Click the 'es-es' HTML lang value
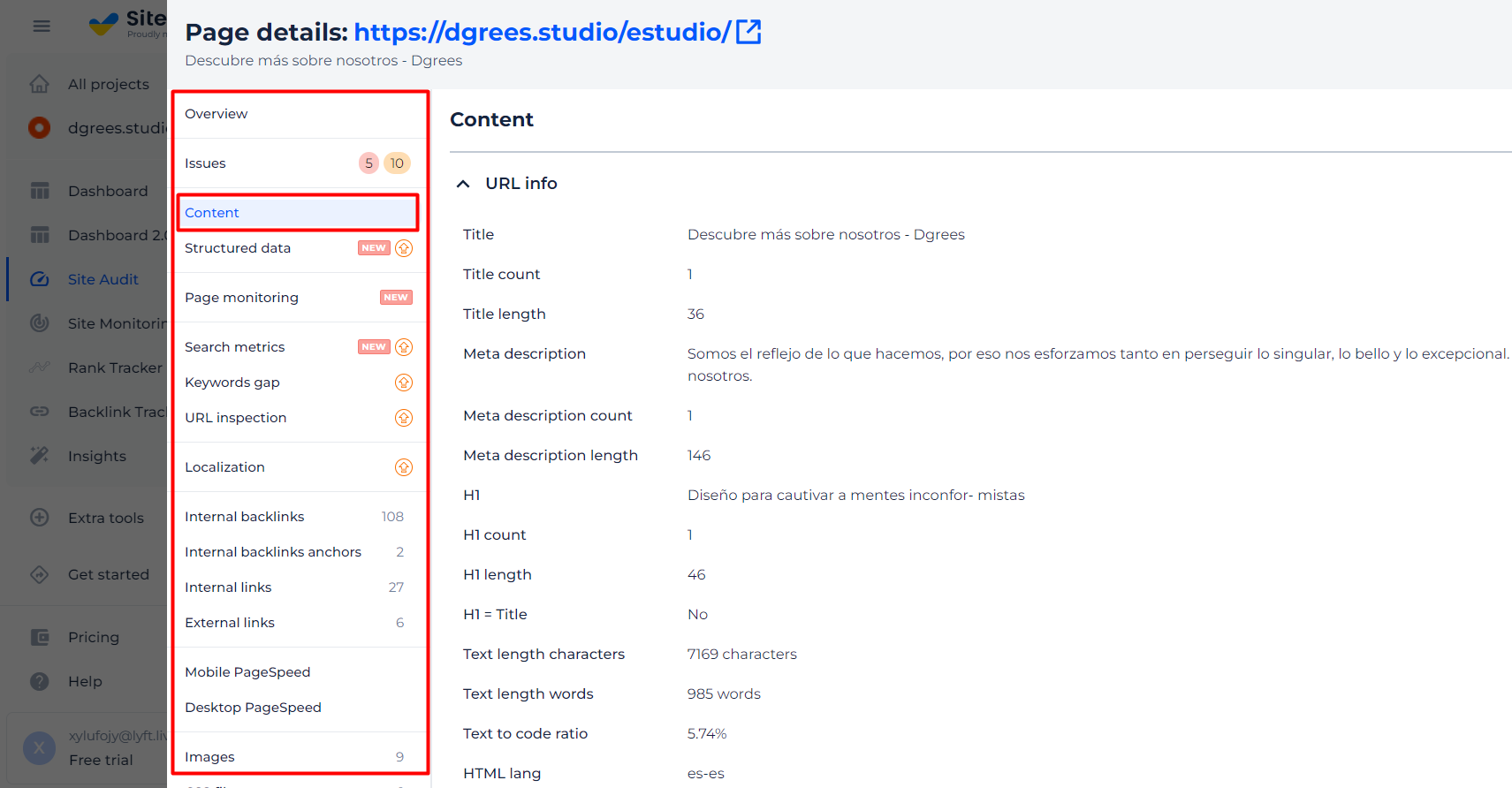Screen dimensions: 1512x788 coord(706,773)
